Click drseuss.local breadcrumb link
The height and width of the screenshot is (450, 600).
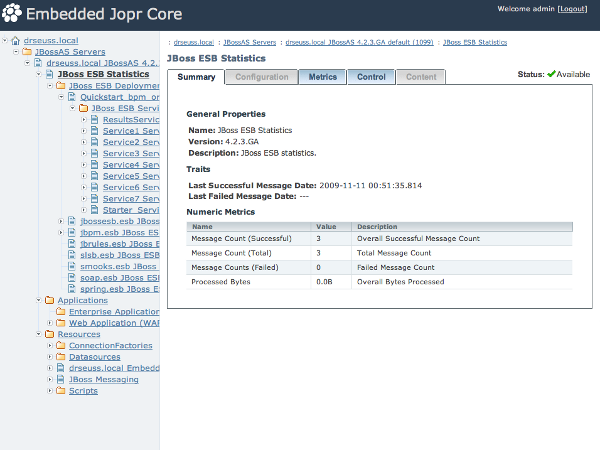[194, 42]
